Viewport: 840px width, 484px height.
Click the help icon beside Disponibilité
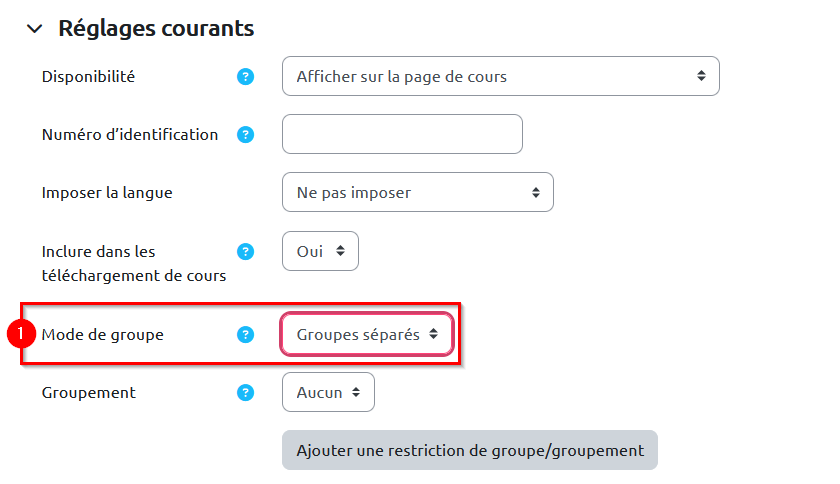click(x=246, y=77)
